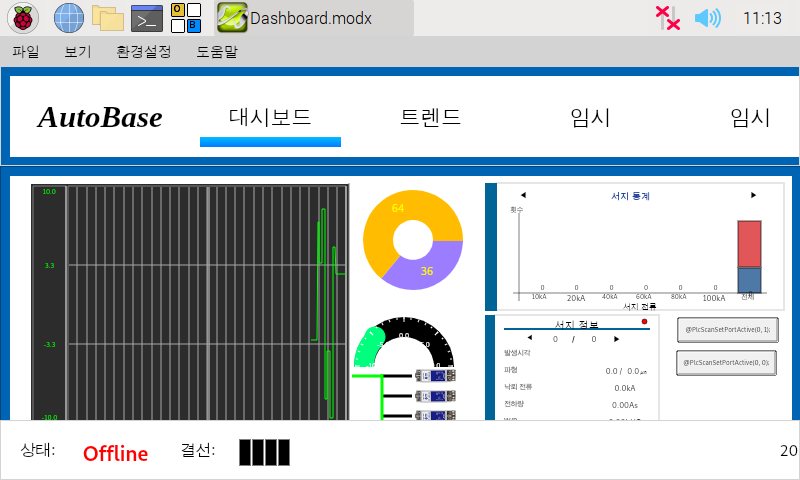Screen dimensions: 800x480
Task: Click the red indicator in 서지 정보
Action: click(644, 321)
